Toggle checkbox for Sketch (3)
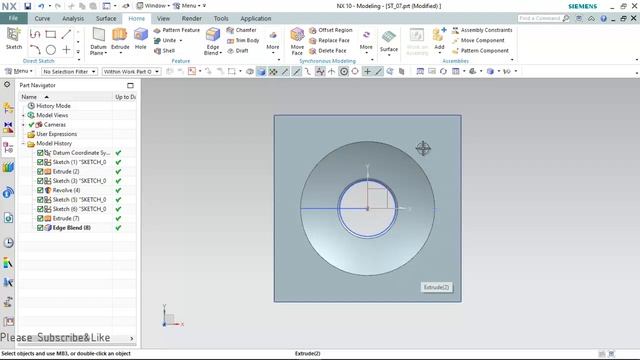Viewport: 640px width, 360px height. [40, 181]
